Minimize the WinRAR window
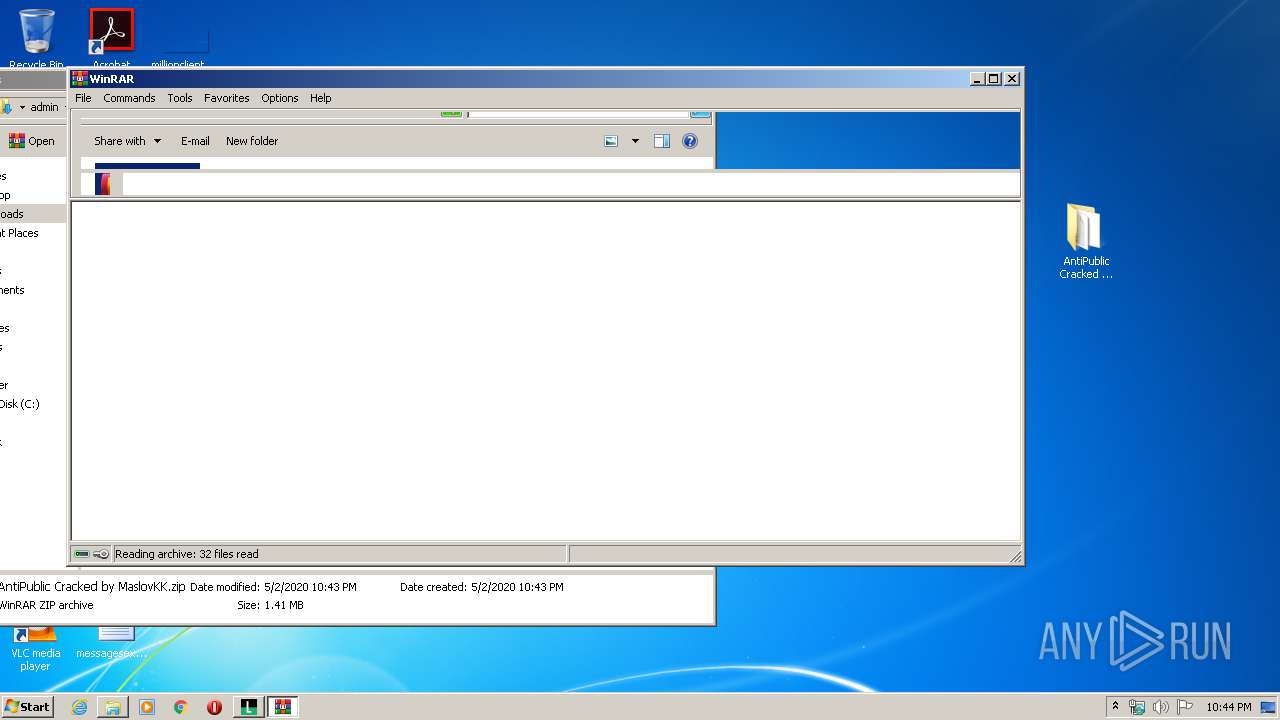 (x=977, y=78)
